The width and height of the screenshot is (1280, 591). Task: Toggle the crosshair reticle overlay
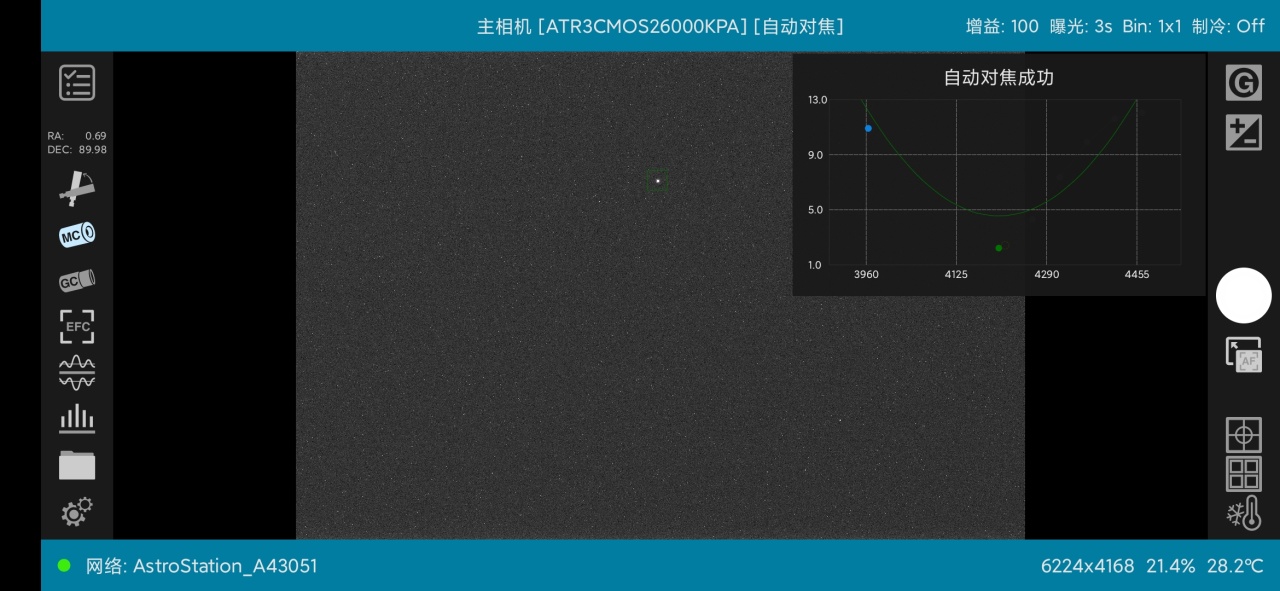click(1243, 435)
